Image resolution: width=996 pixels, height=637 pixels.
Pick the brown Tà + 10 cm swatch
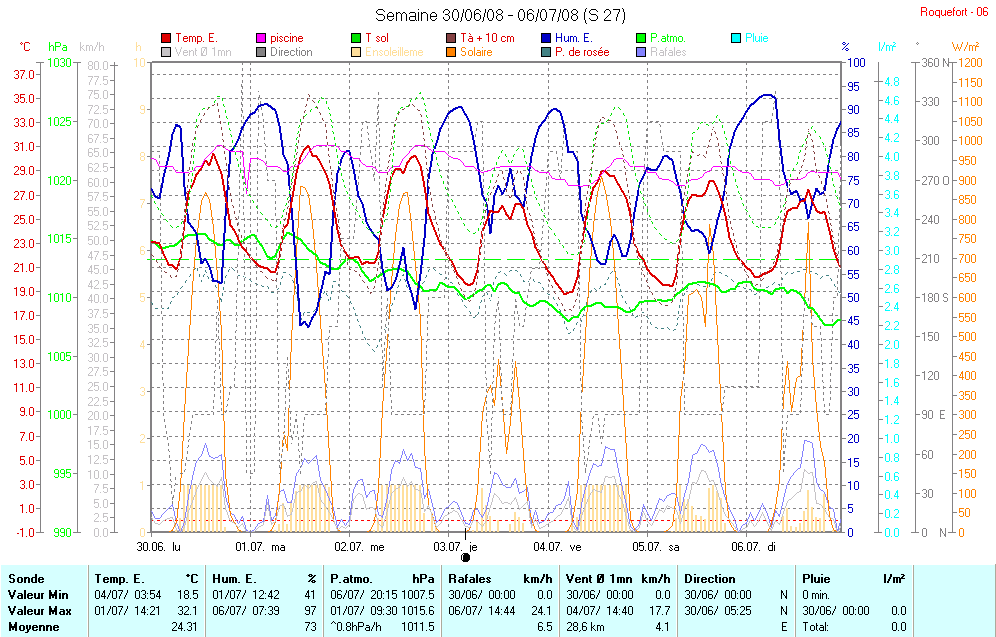[x=451, y=38]
